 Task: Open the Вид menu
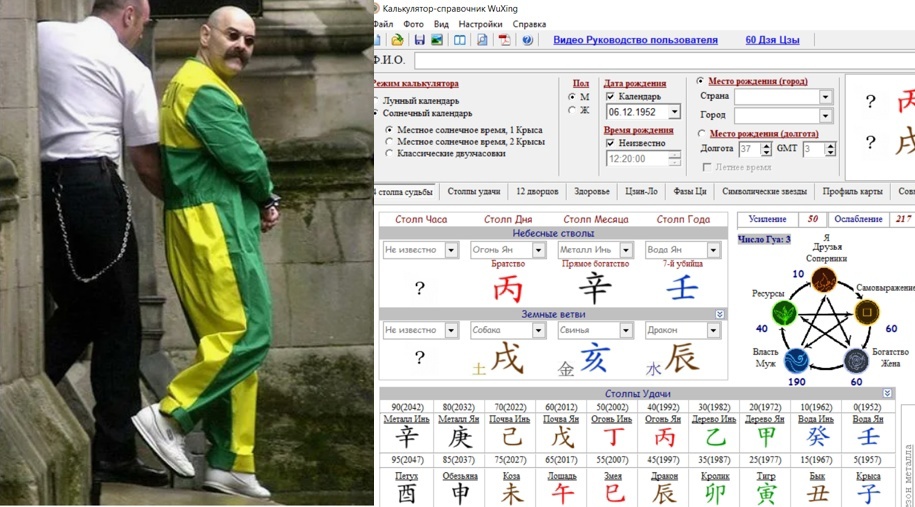(x=441, y=24)
